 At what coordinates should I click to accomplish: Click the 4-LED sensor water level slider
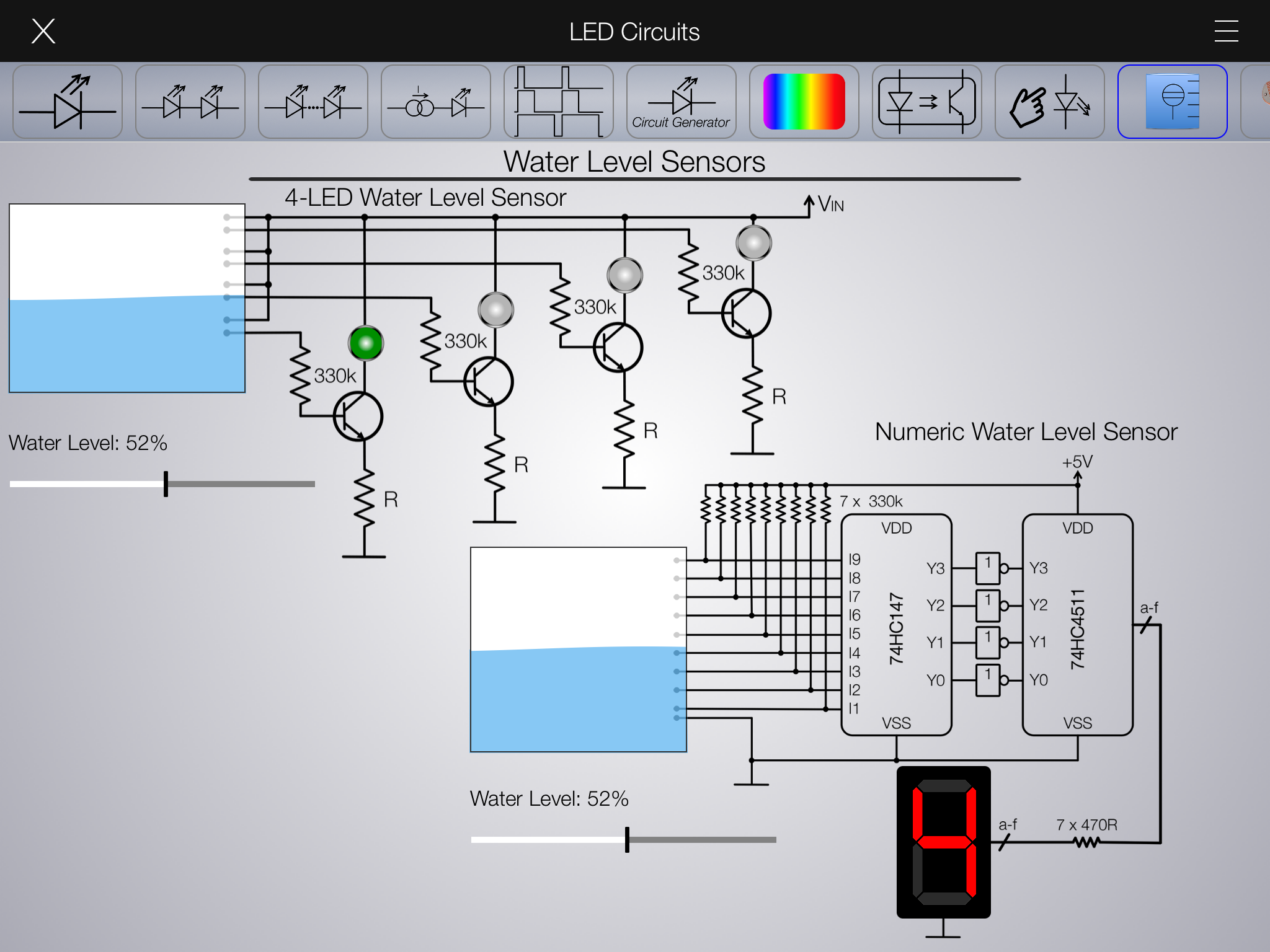point(166,483)
